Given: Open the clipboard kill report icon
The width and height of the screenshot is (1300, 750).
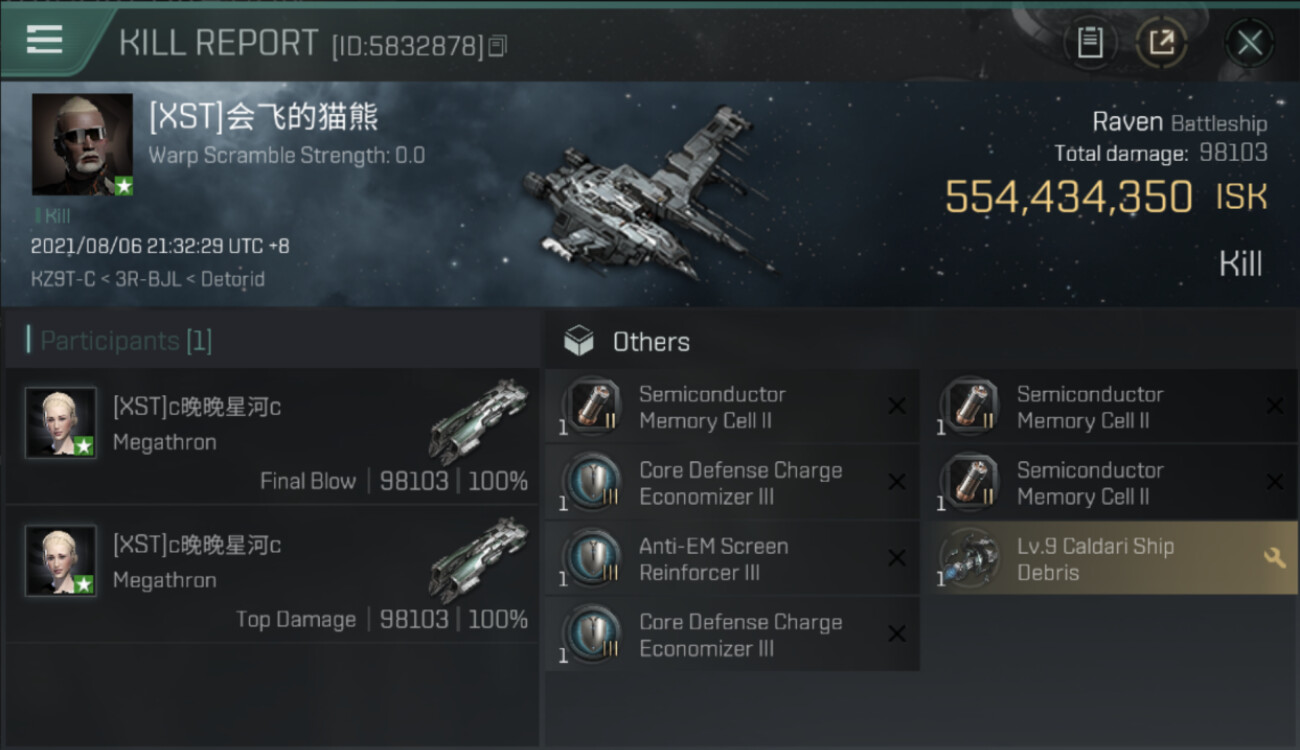Looking at the screenshot, I should click(1090, 42).
